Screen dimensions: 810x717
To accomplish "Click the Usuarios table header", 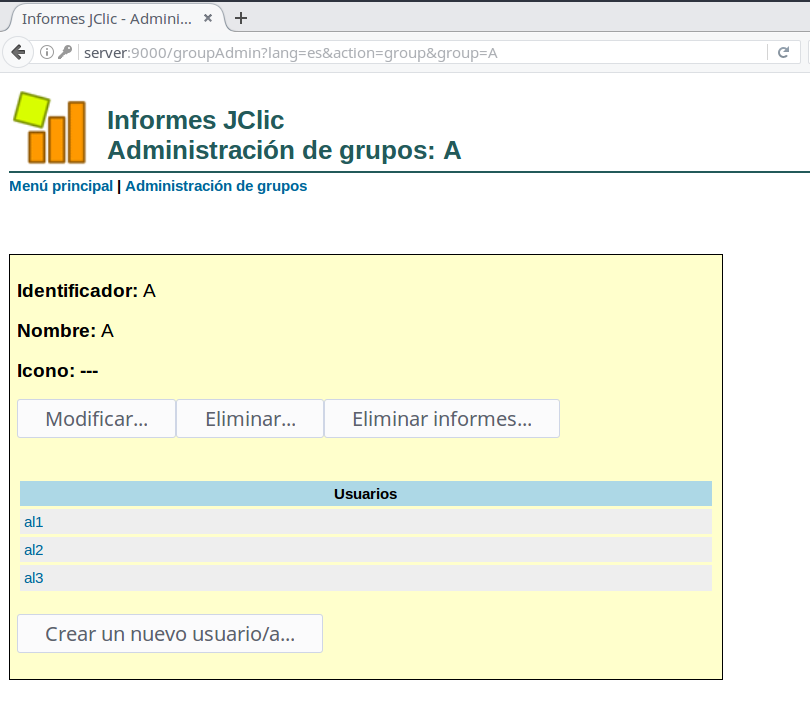I will (365, 494).
